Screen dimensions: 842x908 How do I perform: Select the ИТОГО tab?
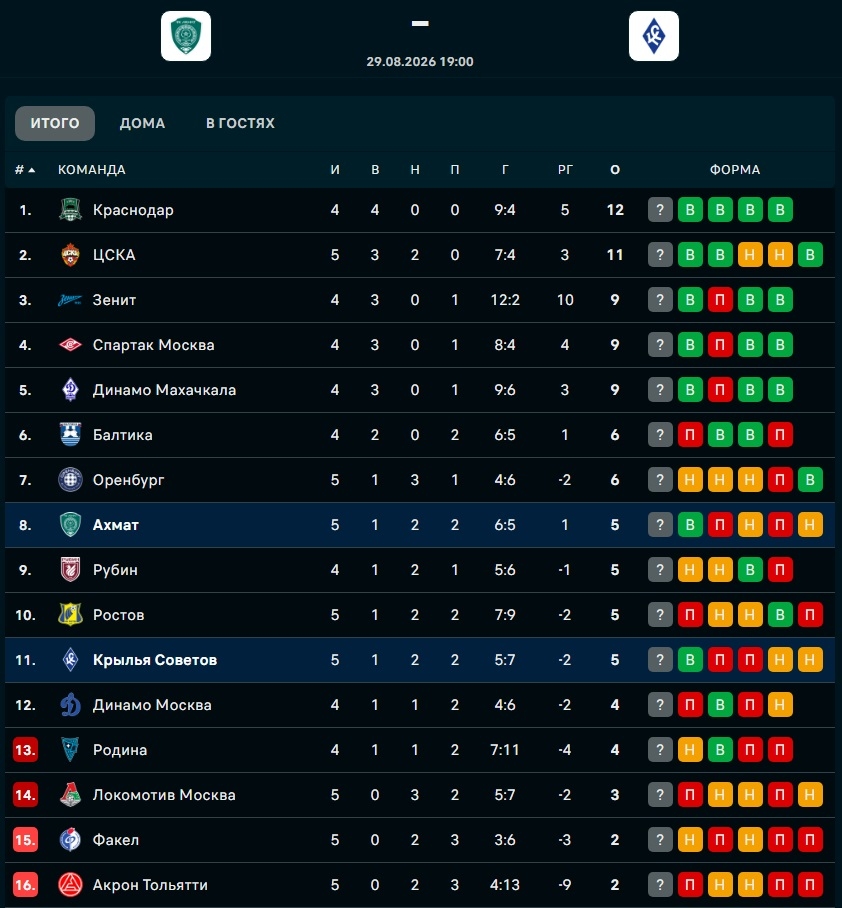tap(55, 123)
